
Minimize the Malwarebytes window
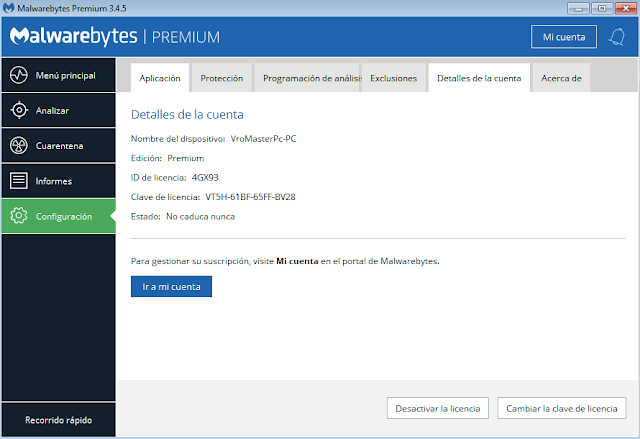point(578,8)
